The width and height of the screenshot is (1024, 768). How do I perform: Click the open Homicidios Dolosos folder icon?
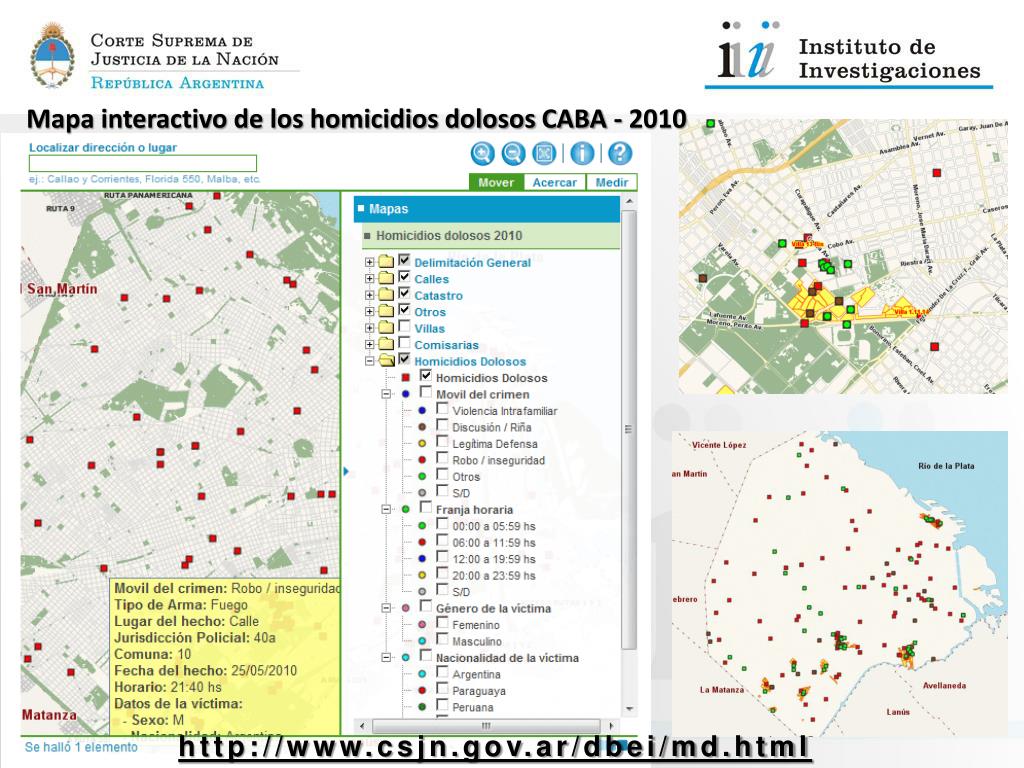point(387,360)
